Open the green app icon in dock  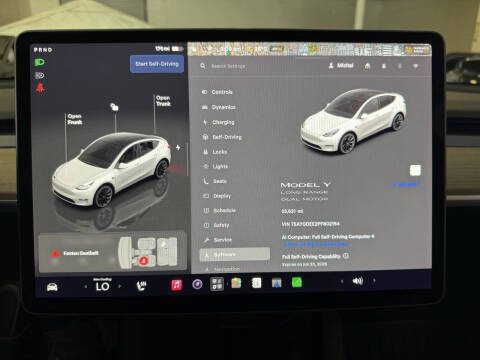click(297, 282)
